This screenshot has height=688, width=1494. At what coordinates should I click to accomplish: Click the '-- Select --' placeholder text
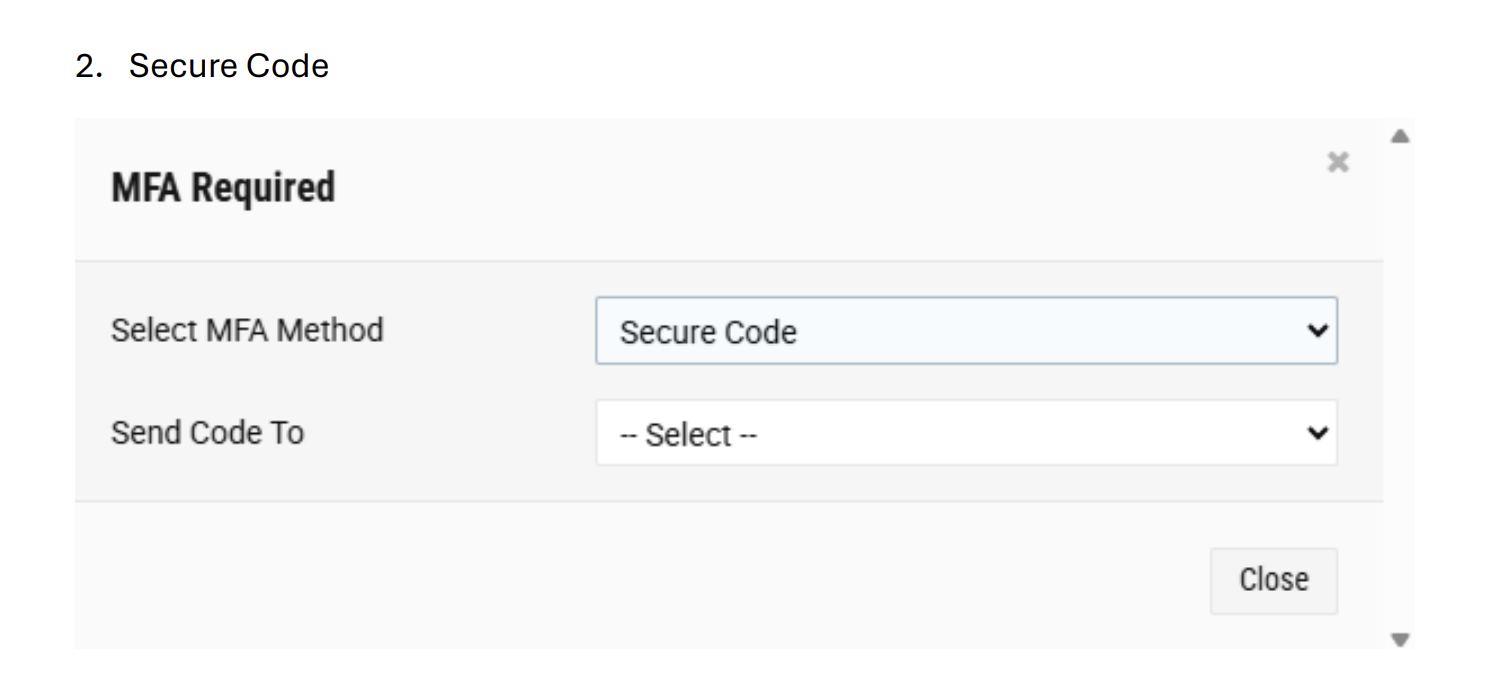click(688, 435)
